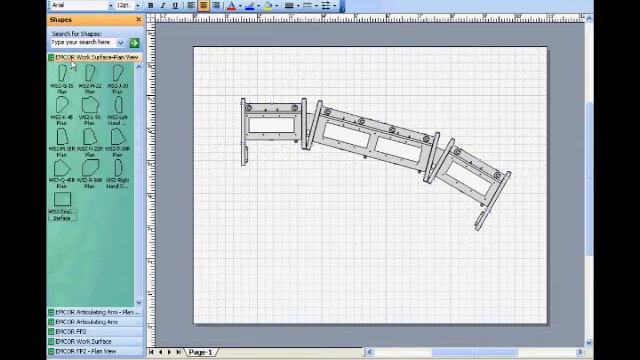Select the WS2-R-90R Plan shape
640x360 pixels.
click(90, 174)
